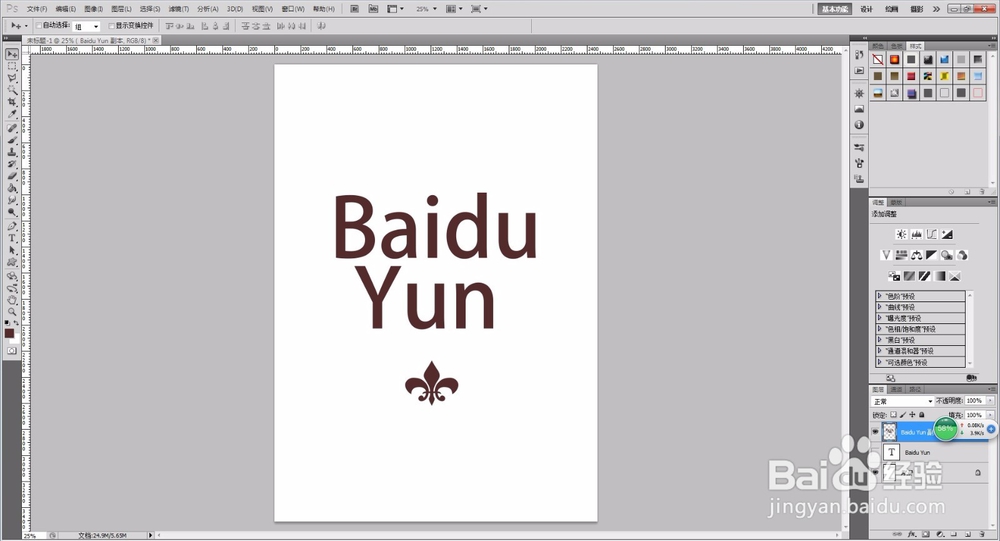
Task: Select the Crop tool
Action: coord(12,103)
